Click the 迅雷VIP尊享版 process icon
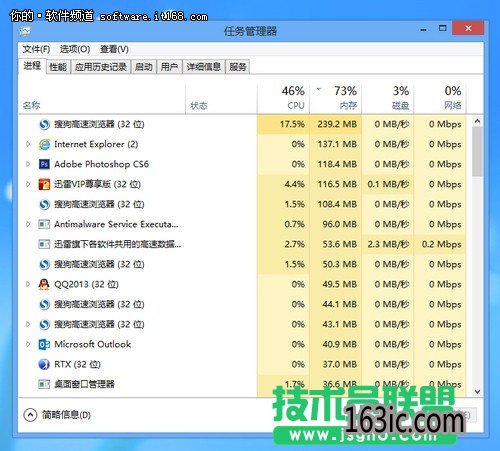The width and height of the screenshot is (500, 451). [x=44, y=184]
